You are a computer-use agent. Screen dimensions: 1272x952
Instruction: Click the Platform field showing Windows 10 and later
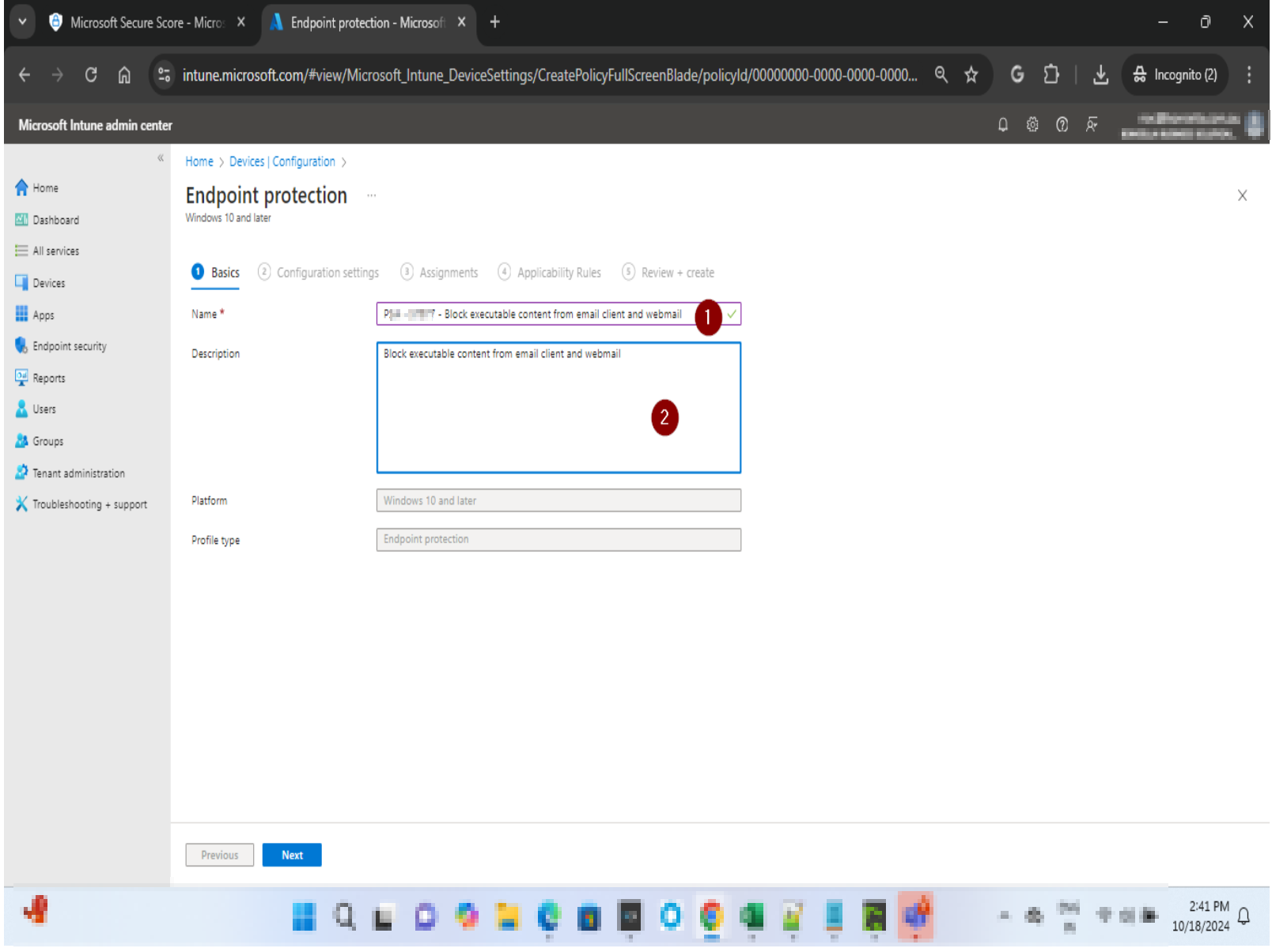558,501
